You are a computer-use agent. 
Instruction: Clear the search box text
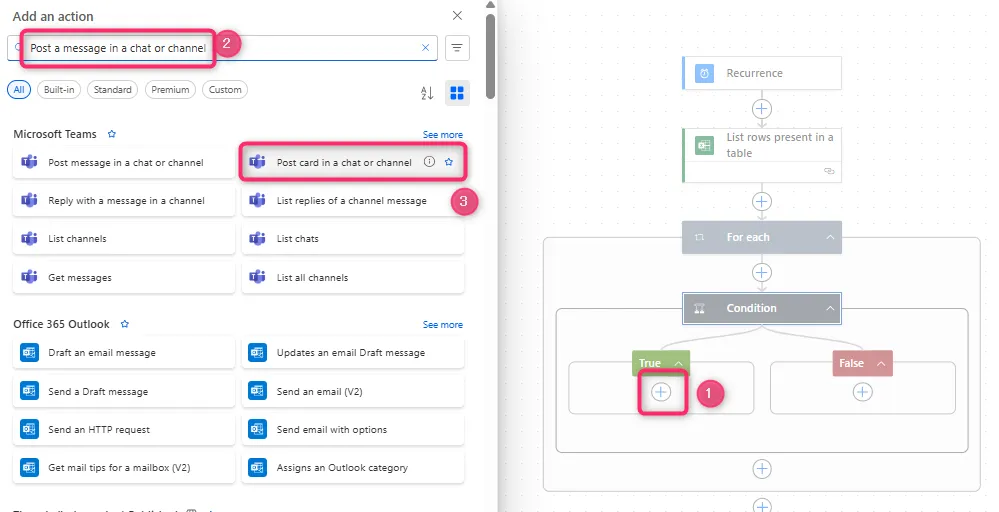pyautogui.click(x=425, y=48)
